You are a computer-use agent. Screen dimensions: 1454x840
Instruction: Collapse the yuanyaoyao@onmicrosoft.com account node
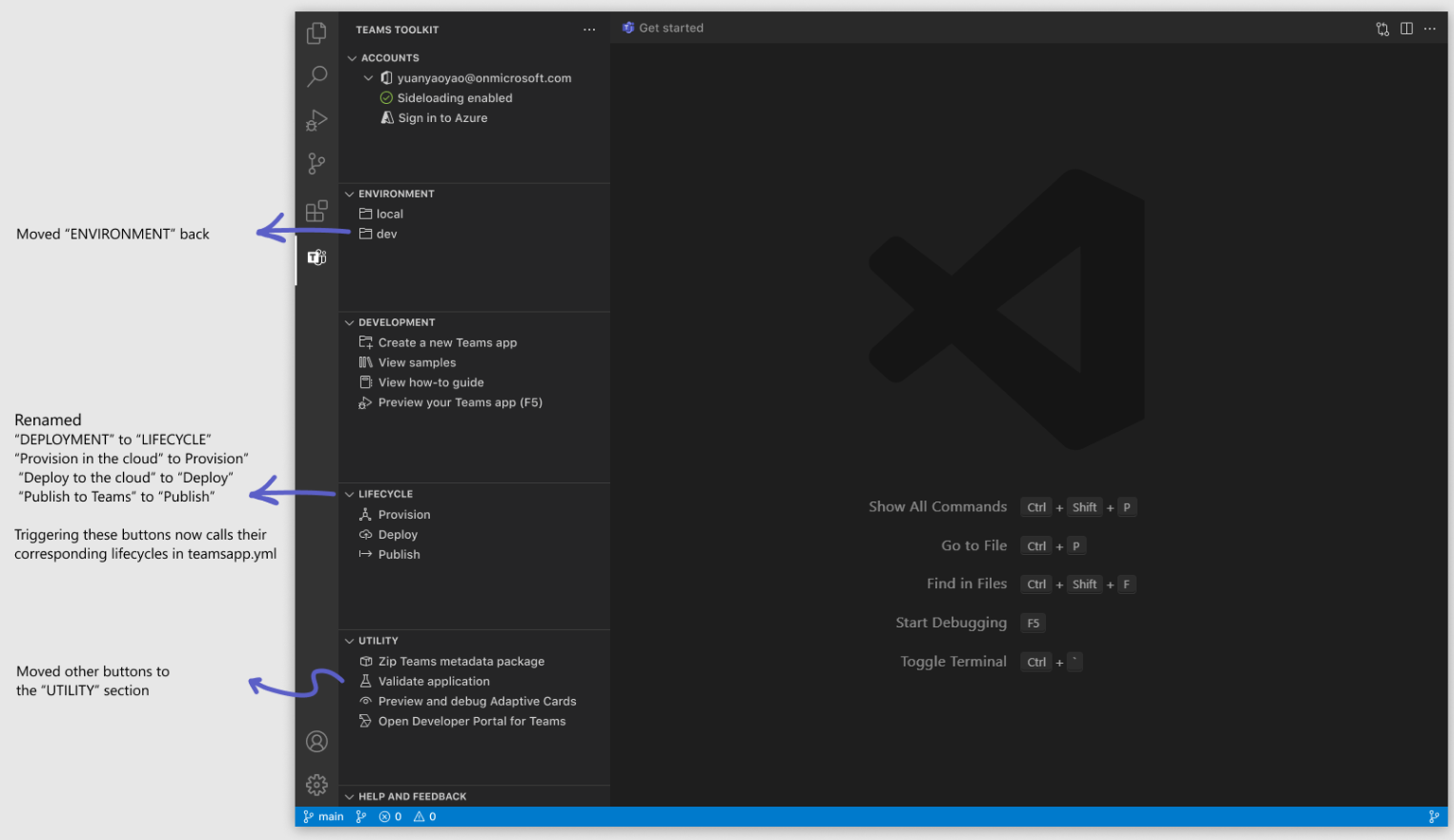(x=368, y=78)
